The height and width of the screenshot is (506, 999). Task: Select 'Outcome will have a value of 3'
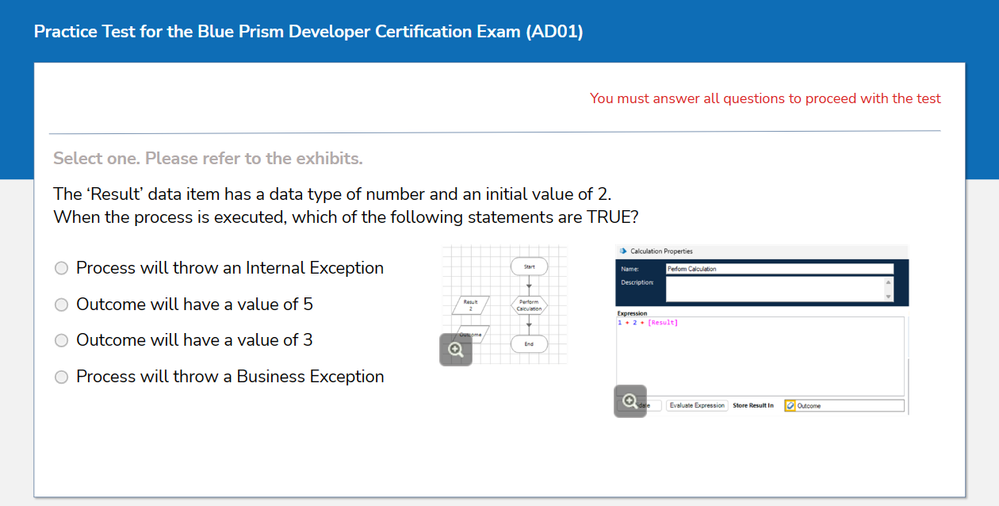62,341
